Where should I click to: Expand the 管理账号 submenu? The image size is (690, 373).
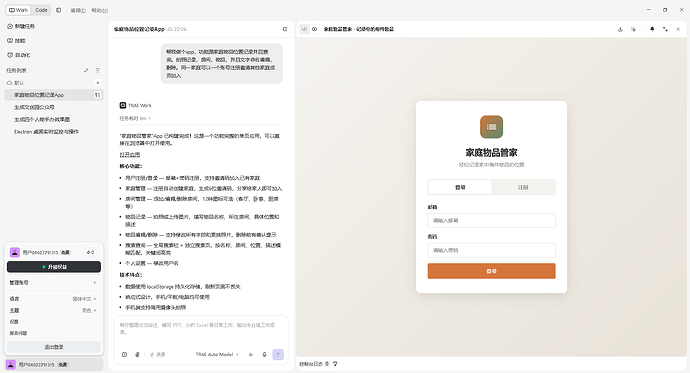coord(53,283)
